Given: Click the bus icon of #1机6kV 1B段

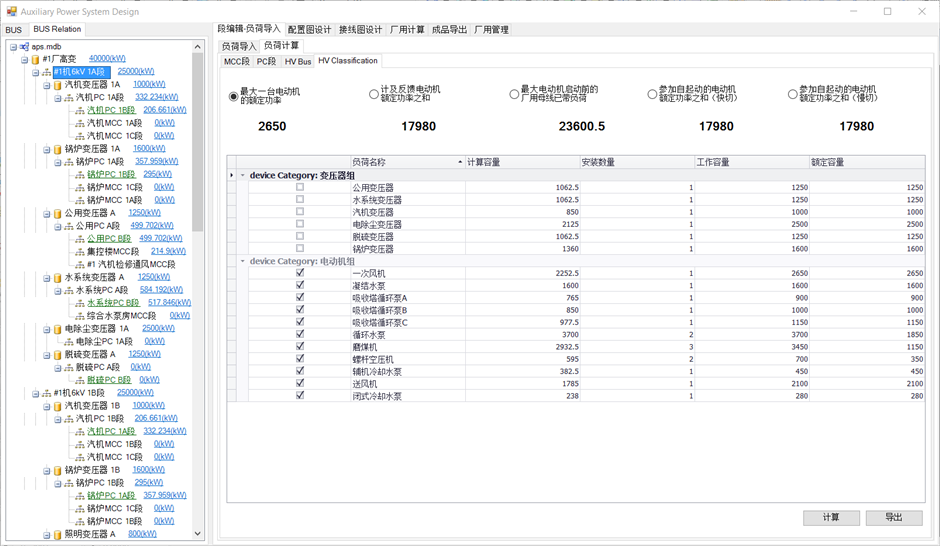Looking at the screenshot, I should (46, 393).
